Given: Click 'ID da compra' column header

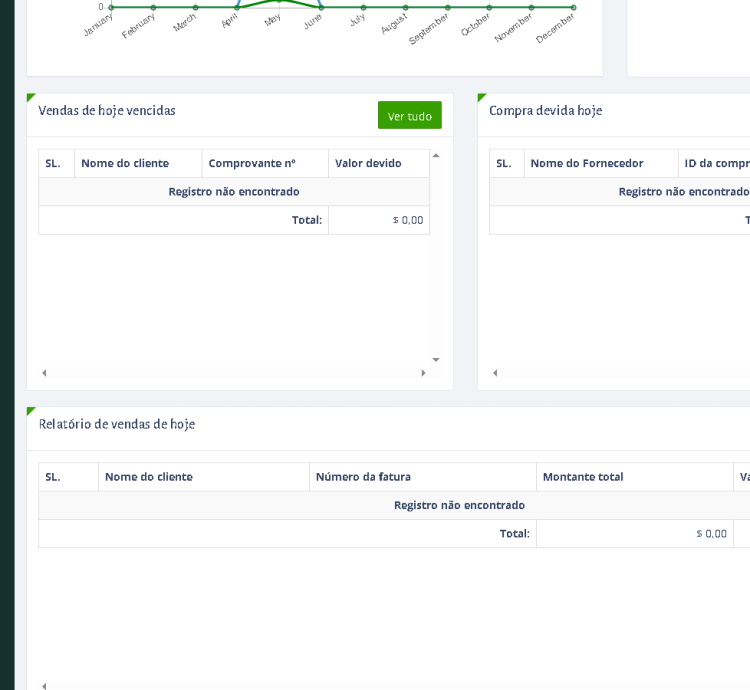Looking at the screenshot, I should 716,163.
